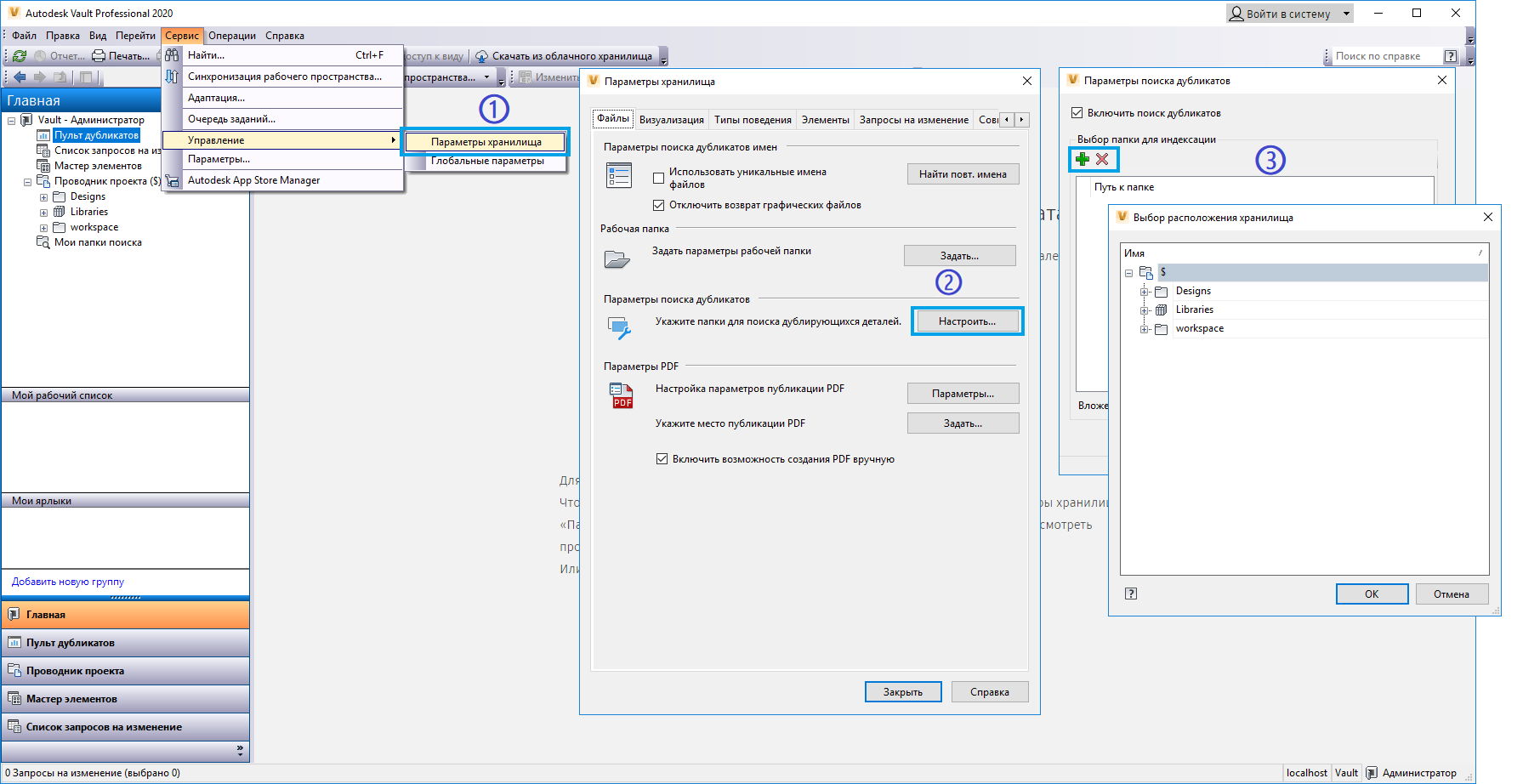Expand Designs in location dialog

coord(1145,292)
